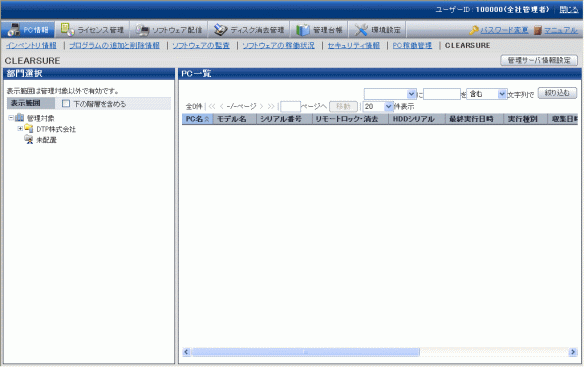
Task: Open the PC情報 tab
Action: 28,30
